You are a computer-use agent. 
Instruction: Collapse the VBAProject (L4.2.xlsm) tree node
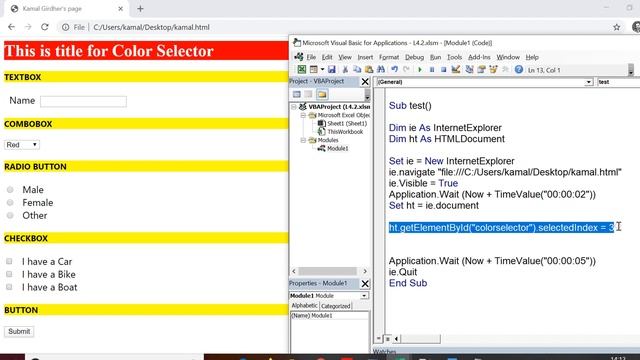tap(293, 107)
